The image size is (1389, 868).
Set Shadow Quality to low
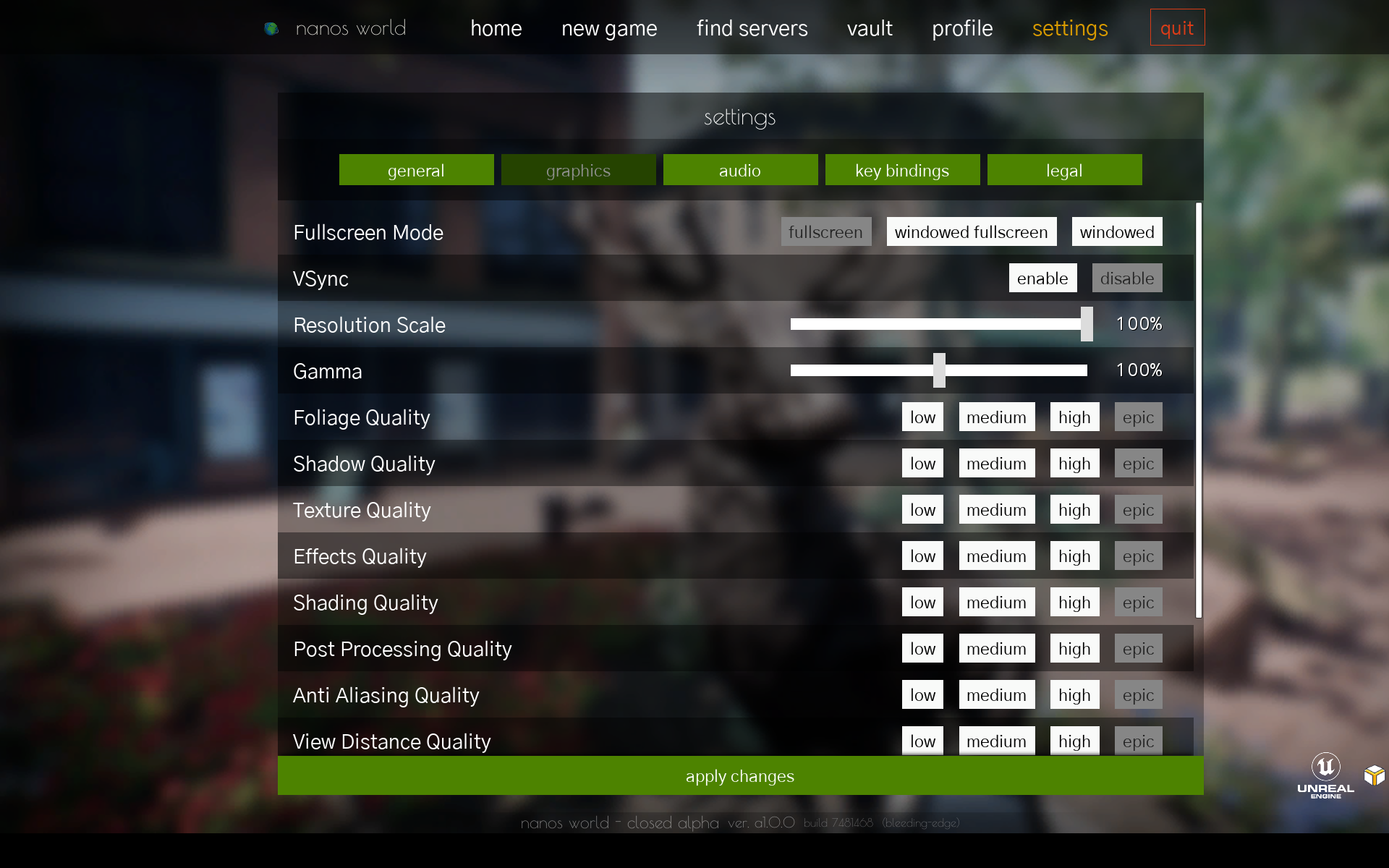coord(922,463)
